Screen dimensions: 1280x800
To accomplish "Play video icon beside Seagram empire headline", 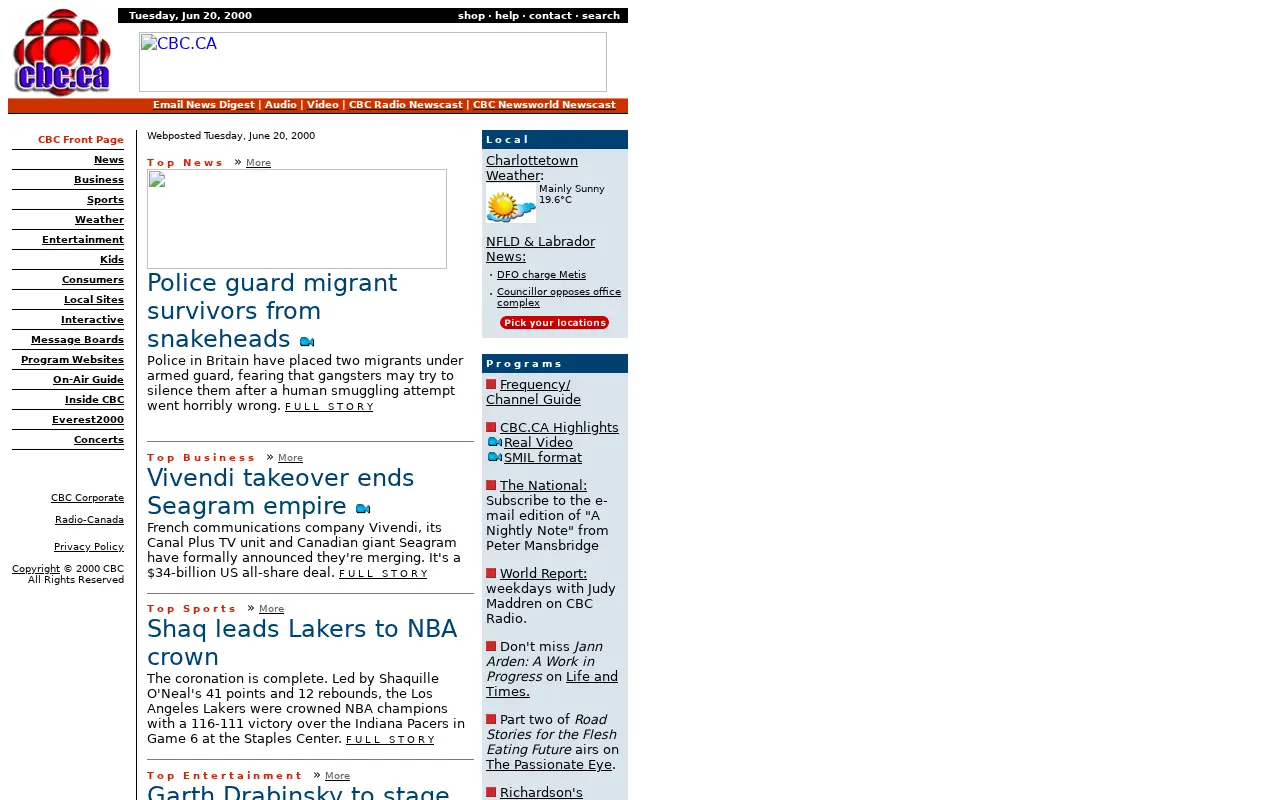I will tap(363, 509).
